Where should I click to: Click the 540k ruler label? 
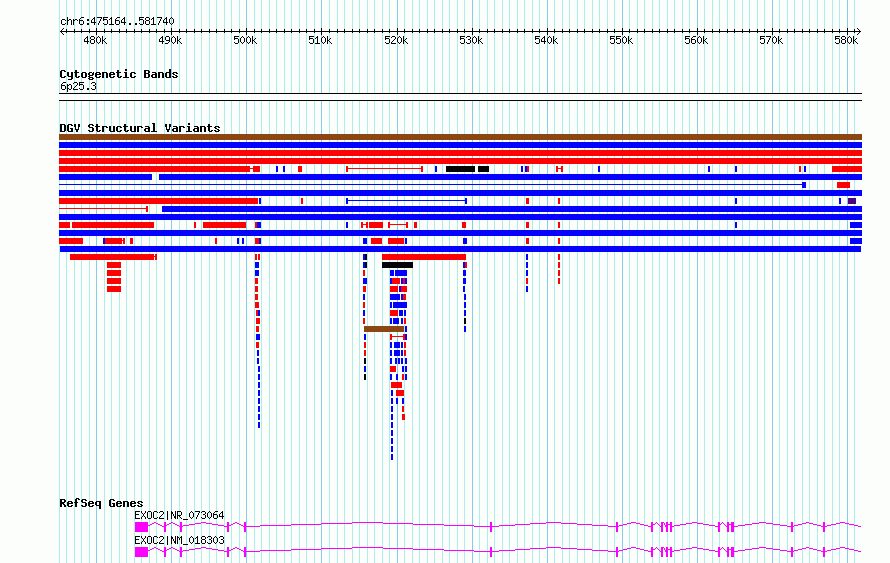[x=546, y=41]
